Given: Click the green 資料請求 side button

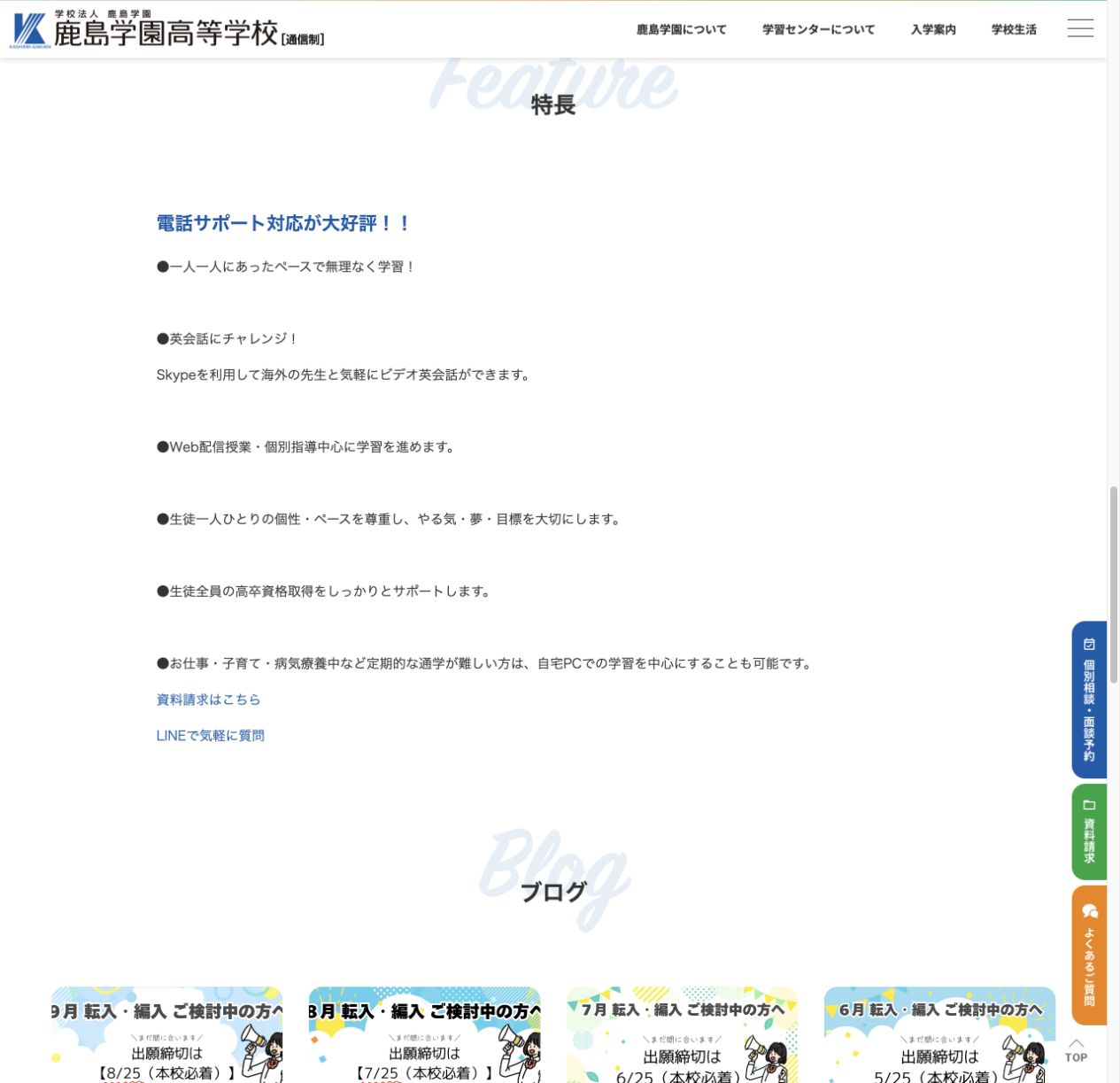Looking at the screenshot, I should point(1089,832).
